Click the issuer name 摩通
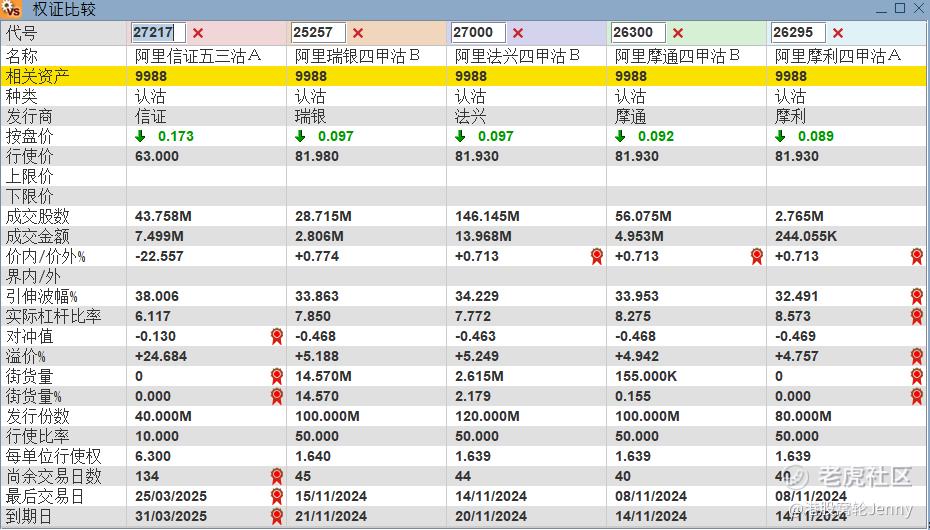 coord(631,117)
